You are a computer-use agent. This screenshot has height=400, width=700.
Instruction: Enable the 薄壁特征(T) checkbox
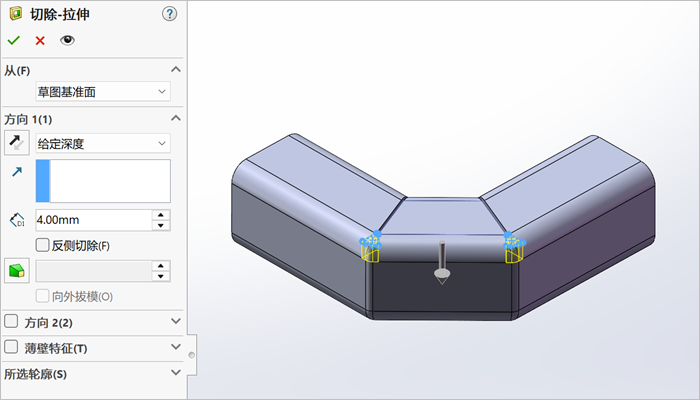(11, 347)
